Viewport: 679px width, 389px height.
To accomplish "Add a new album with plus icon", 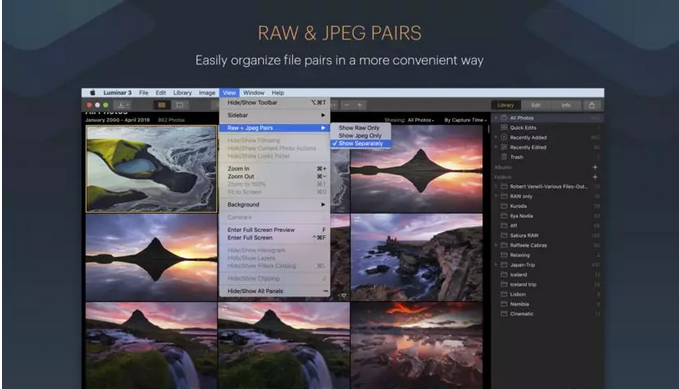I will pos(595,167).
